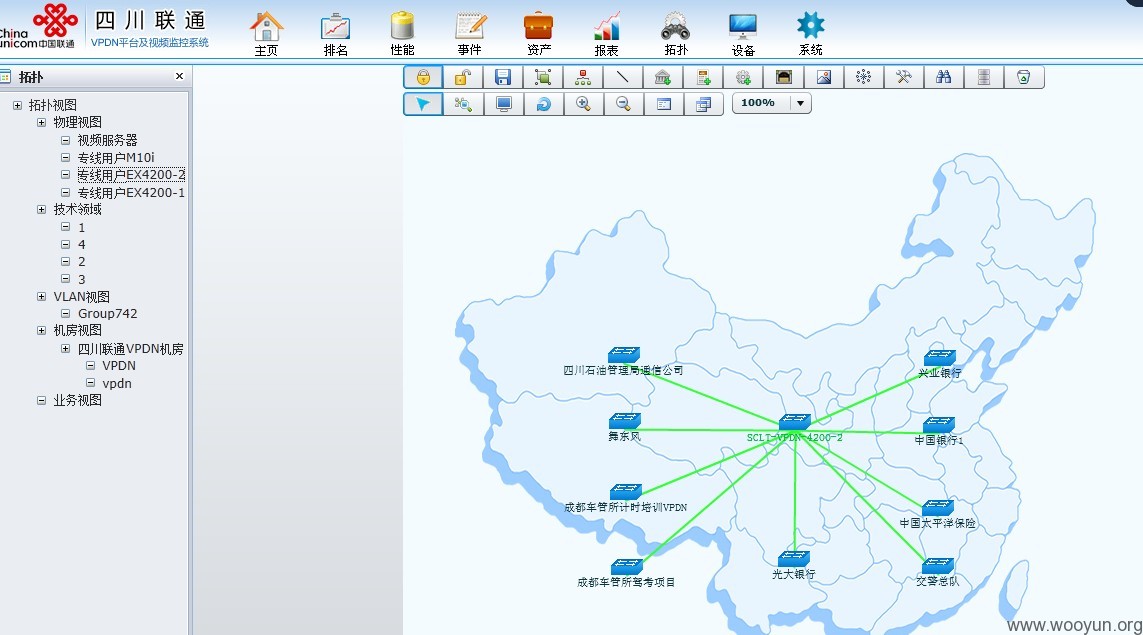Click the hammer and wrench tools icon

click(904, 77)
